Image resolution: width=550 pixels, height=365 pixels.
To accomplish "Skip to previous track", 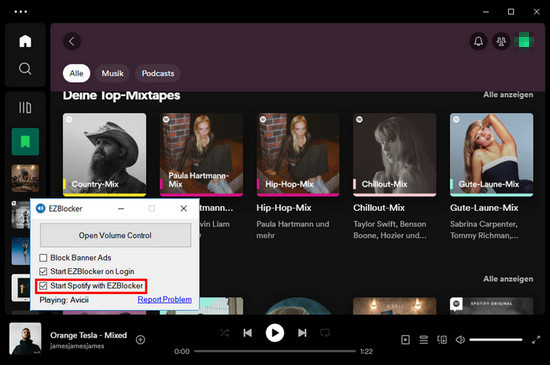I will 248,333.
